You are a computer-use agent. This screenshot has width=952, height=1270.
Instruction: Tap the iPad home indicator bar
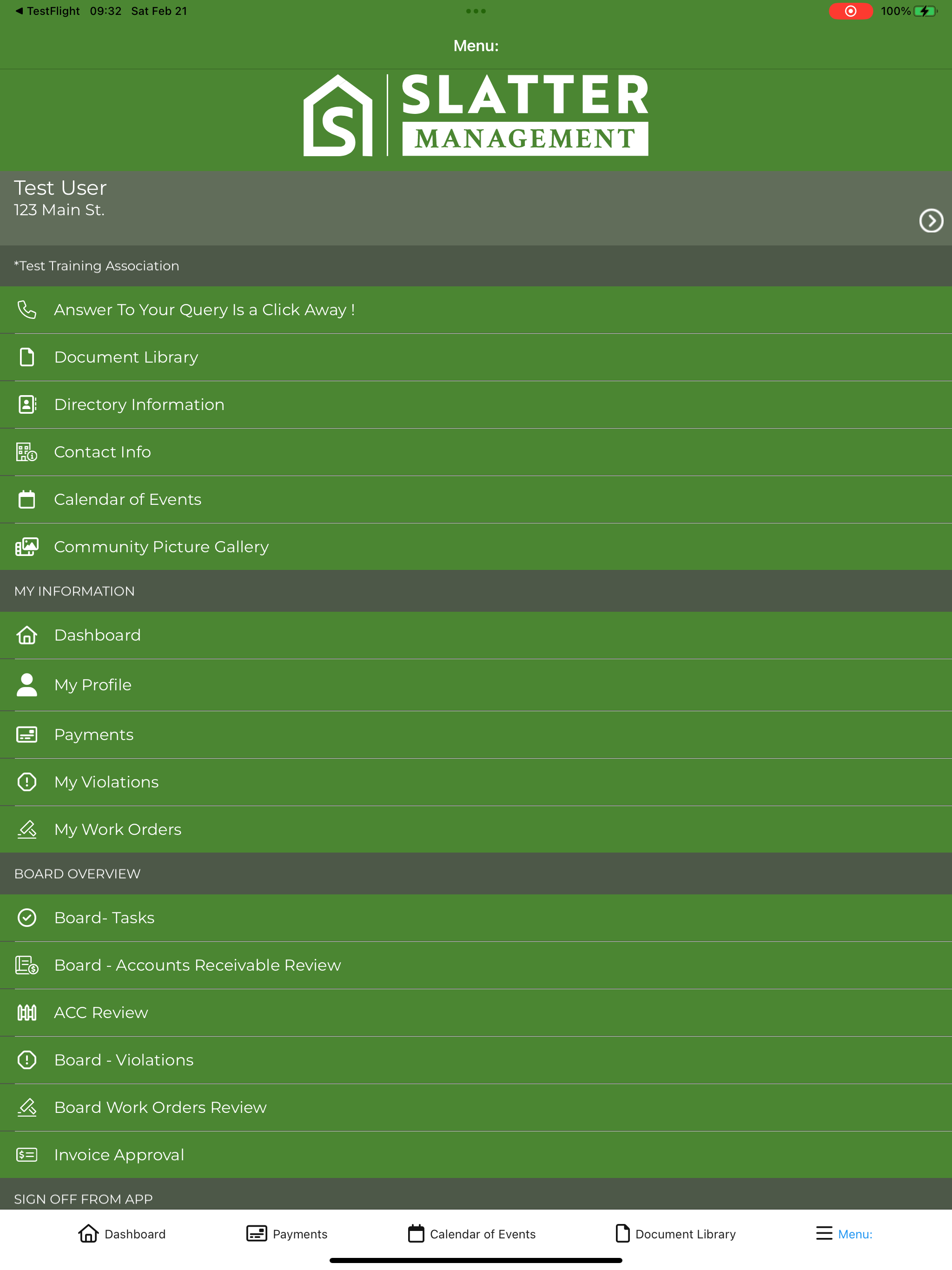tap(476, 1260)
